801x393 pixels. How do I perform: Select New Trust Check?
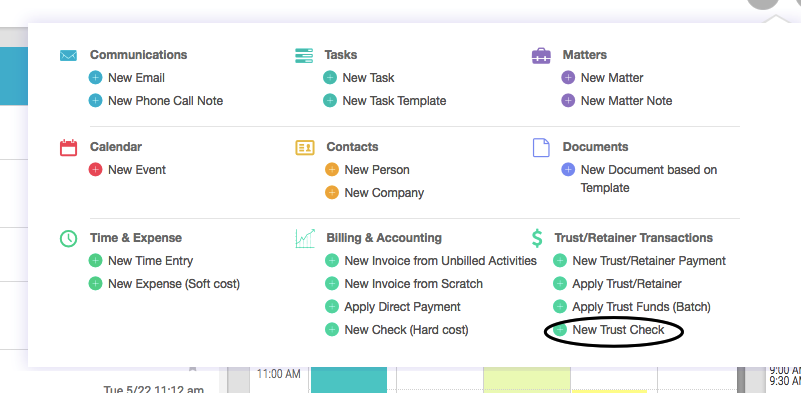[x=618, y=330]
